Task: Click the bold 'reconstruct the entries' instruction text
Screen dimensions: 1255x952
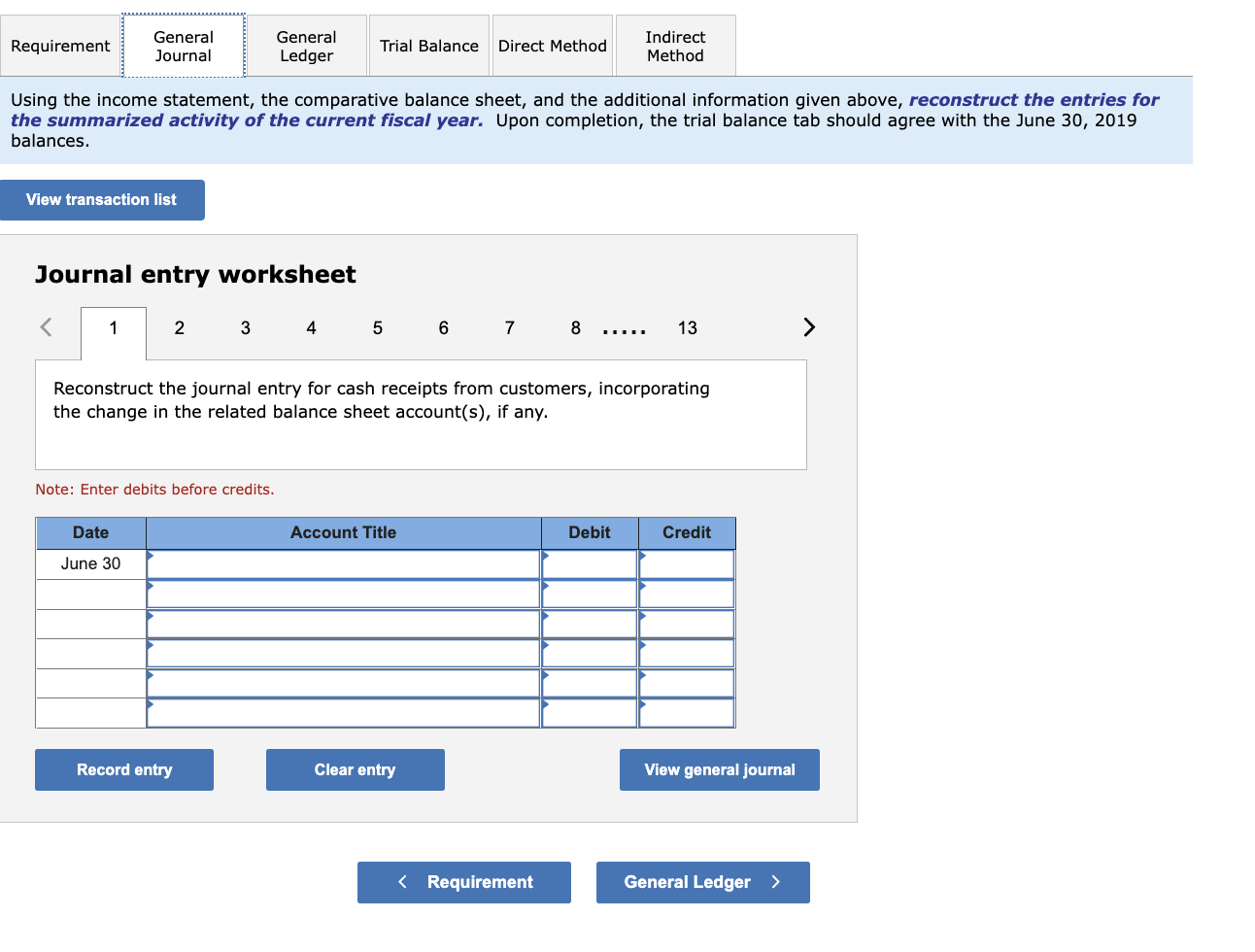Action: coord(586,110)
